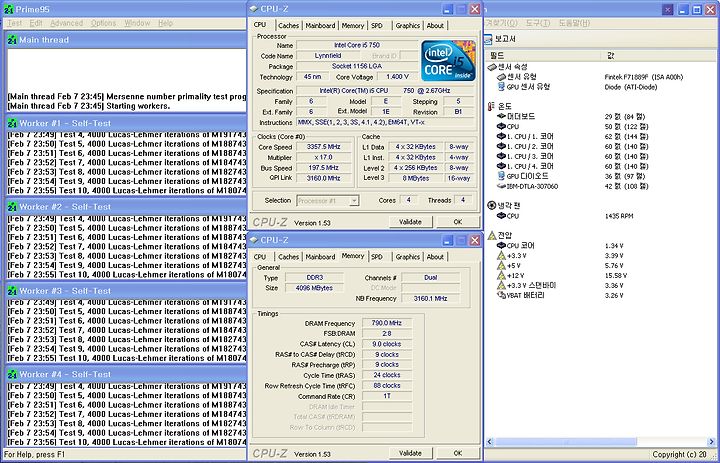Click the Intel Core i5 logo badge
The image size is (720, 463).
(449, 61)
